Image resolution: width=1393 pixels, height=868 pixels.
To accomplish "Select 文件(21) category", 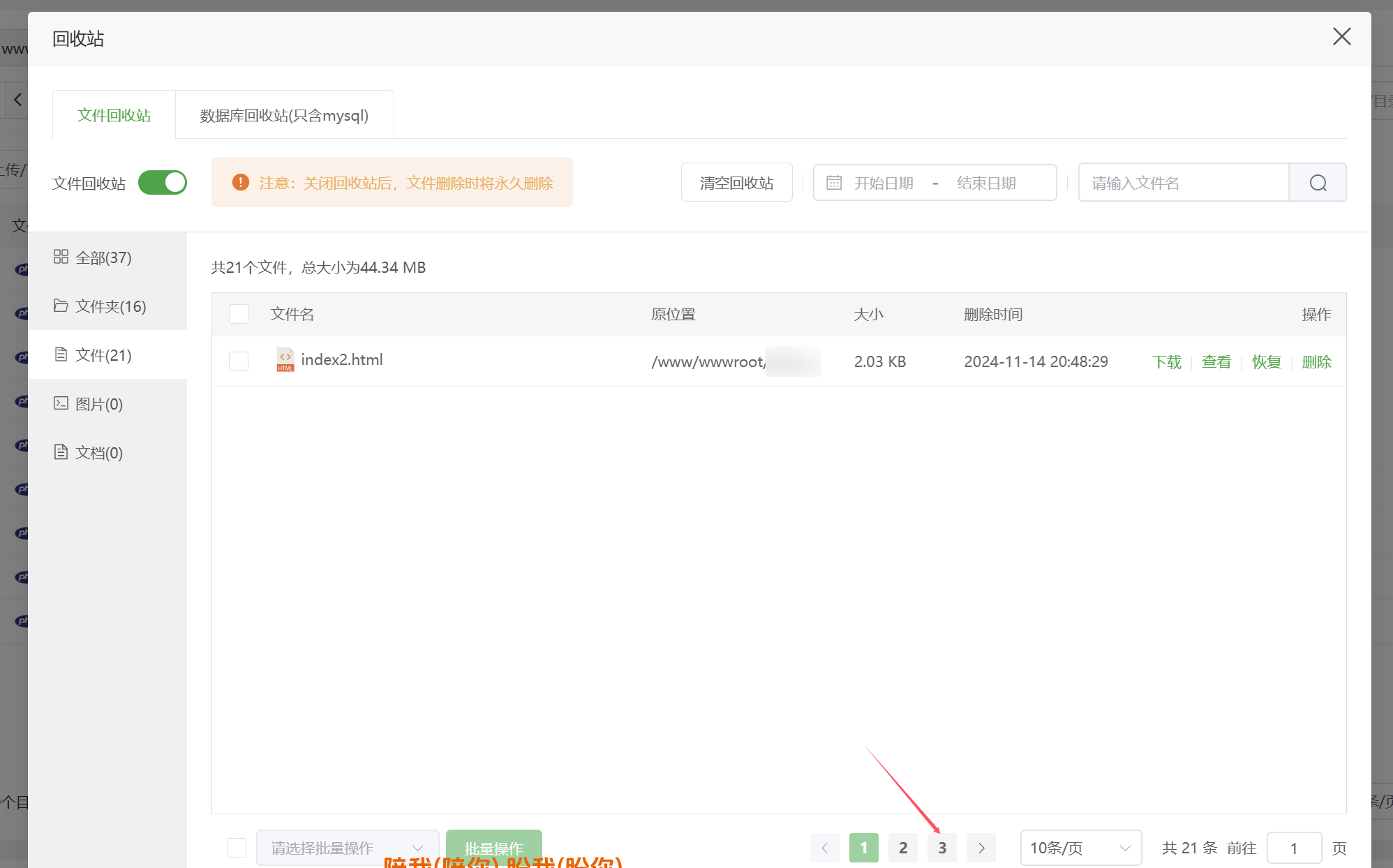I will (x=107, y=355).
